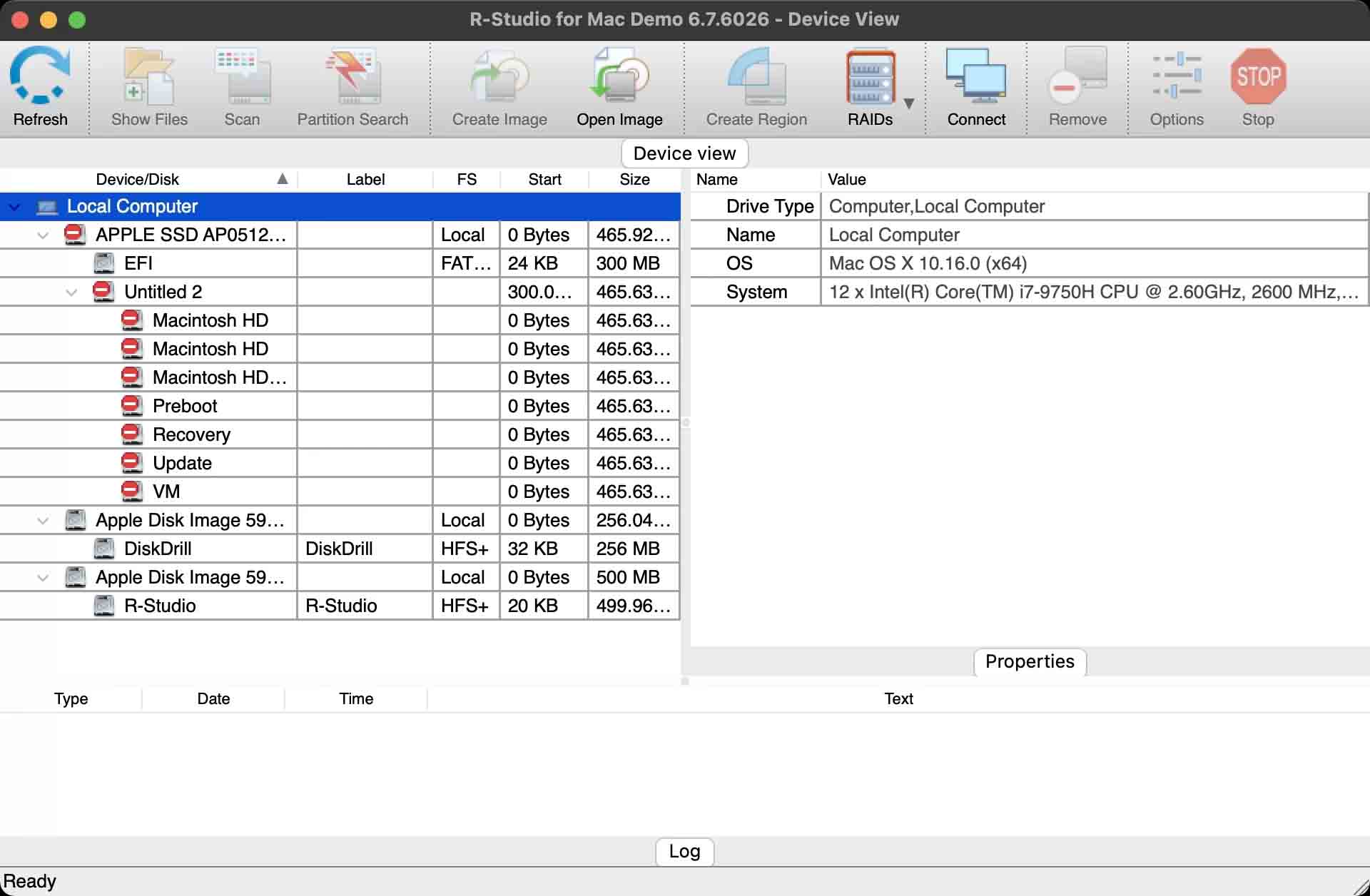Sort by the Size column header
This screenshot has height=896, width=1370.
tap(634, 179)
